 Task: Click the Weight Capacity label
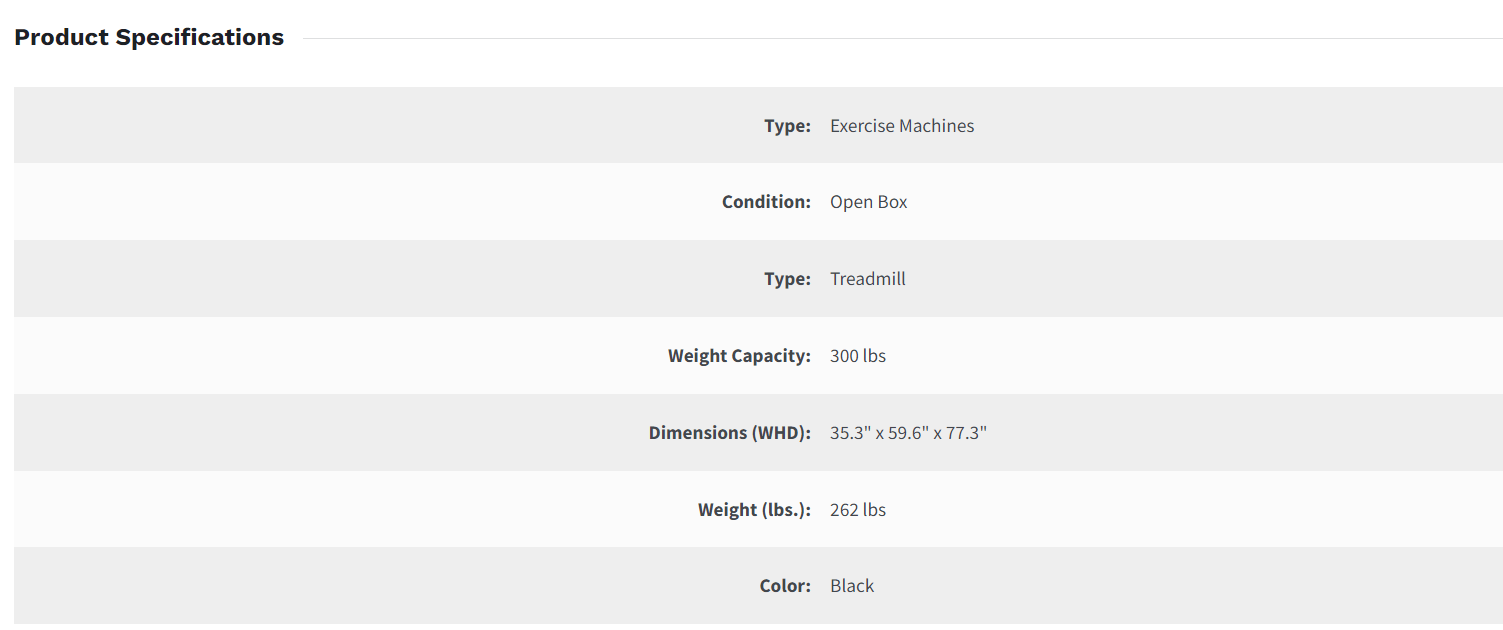(739, 356)
